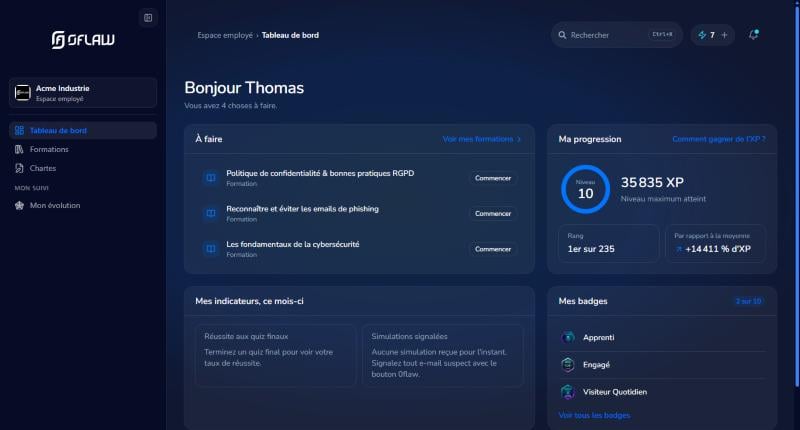
Task: Click the Simulations signalées card
Action: (443, 356)
